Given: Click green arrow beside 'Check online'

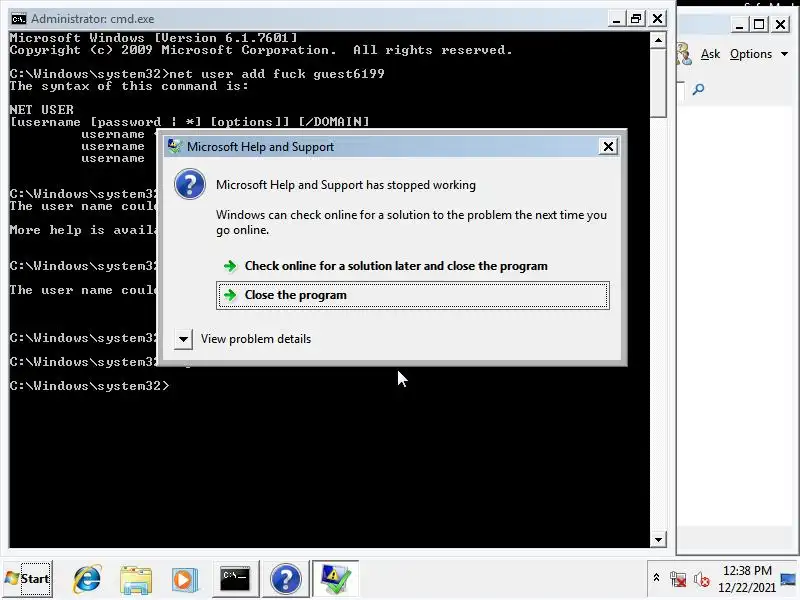Looking at the screenshot, I should [230, 266].
